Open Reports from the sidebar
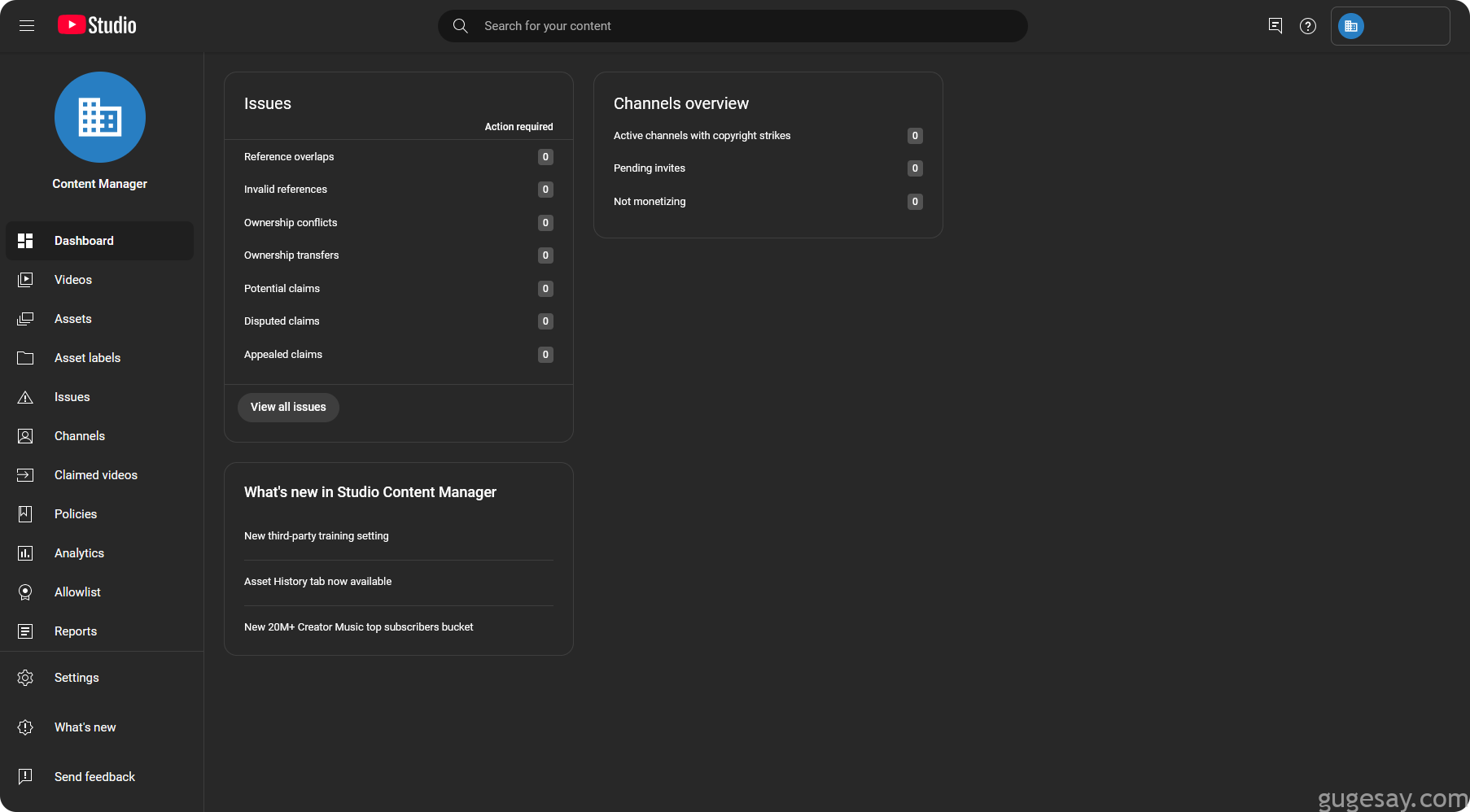Image resolution: width=1470 pixels, height=812 pixels. tap(100, 631)
